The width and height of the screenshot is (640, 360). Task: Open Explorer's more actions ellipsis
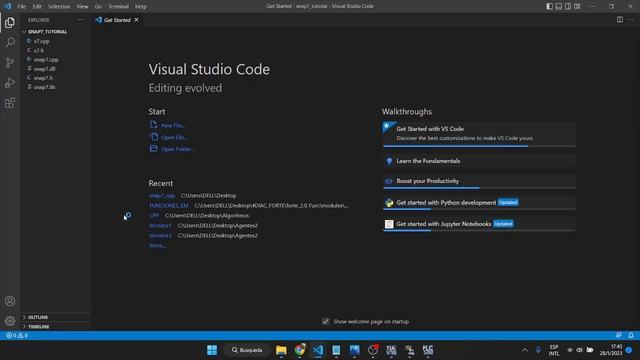click(x=81, y=20)
